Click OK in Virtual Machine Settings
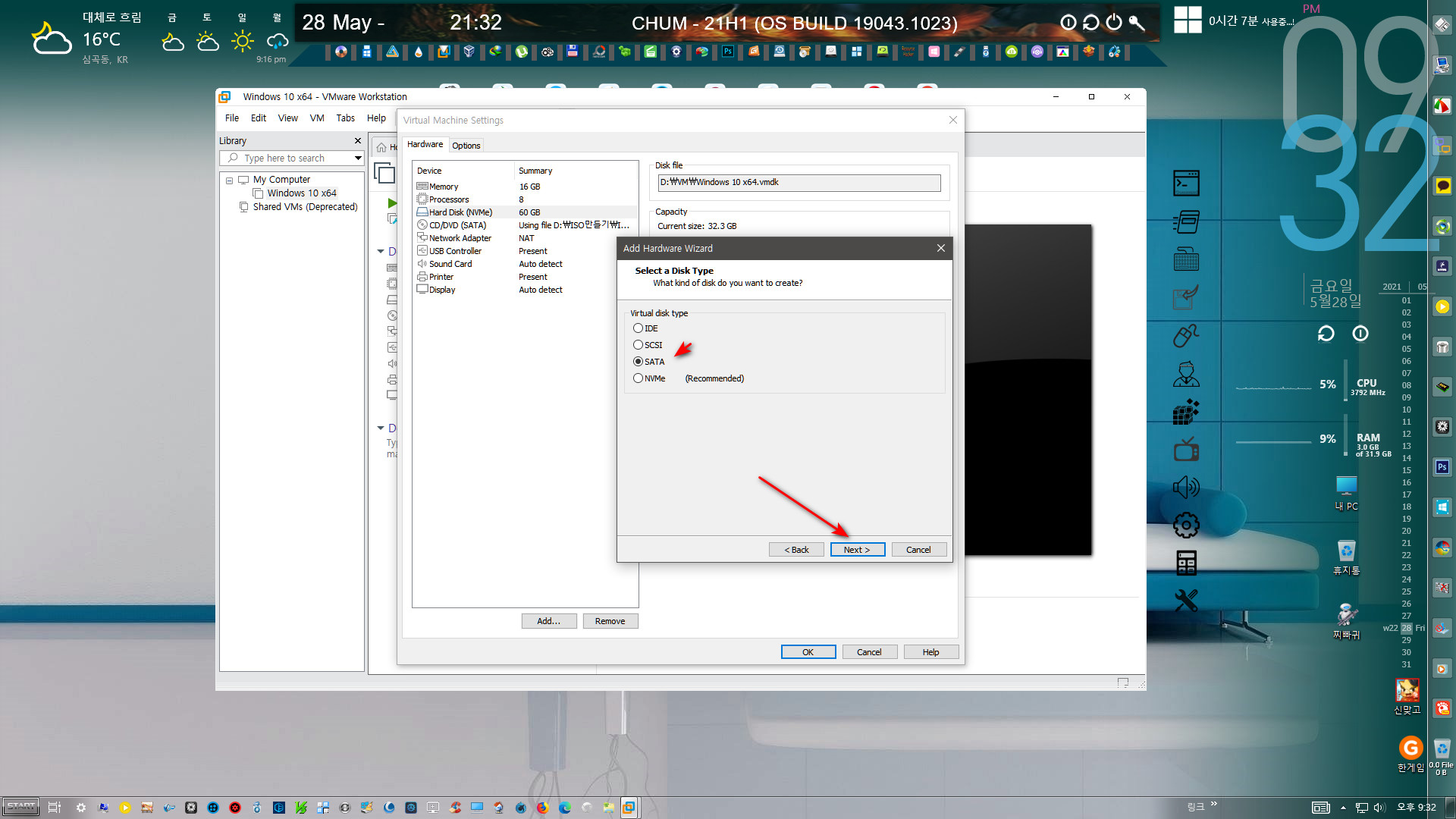The image size is (1456, 819). point(808,652)
